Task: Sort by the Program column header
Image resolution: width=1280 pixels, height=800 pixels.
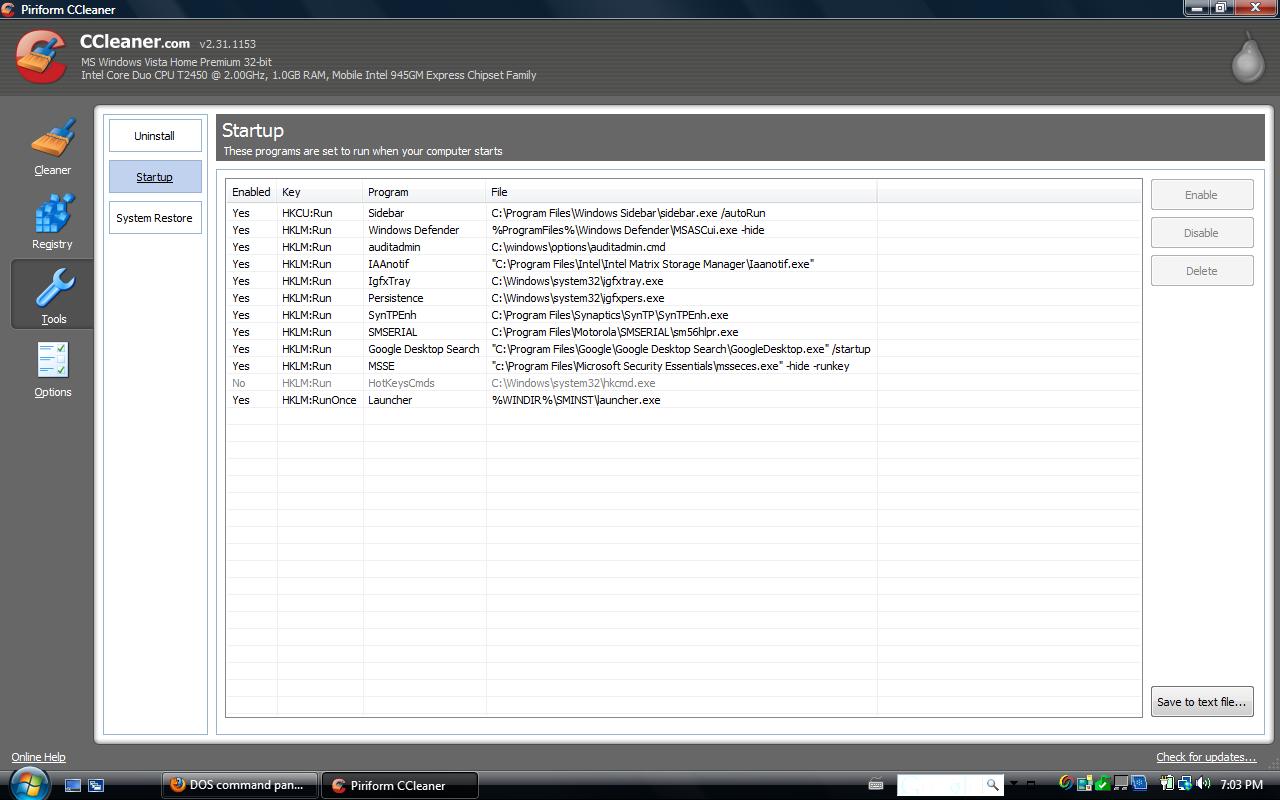Action: tap(425, 192)
